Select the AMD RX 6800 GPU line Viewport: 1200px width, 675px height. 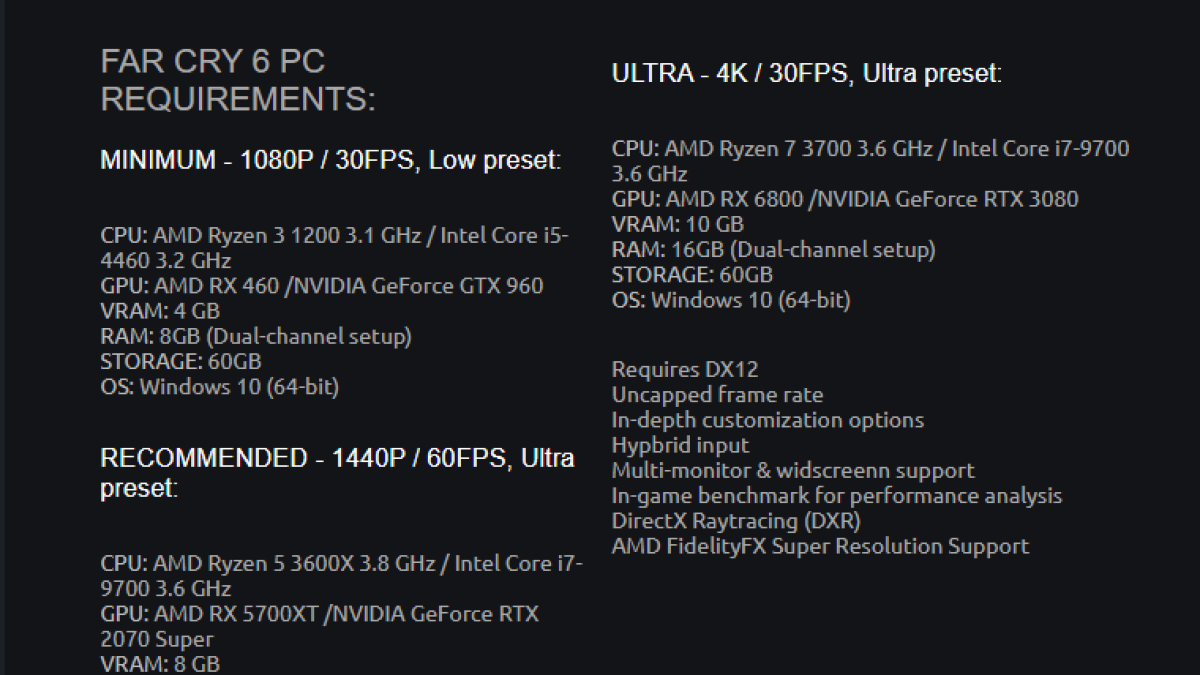(845, 199)
